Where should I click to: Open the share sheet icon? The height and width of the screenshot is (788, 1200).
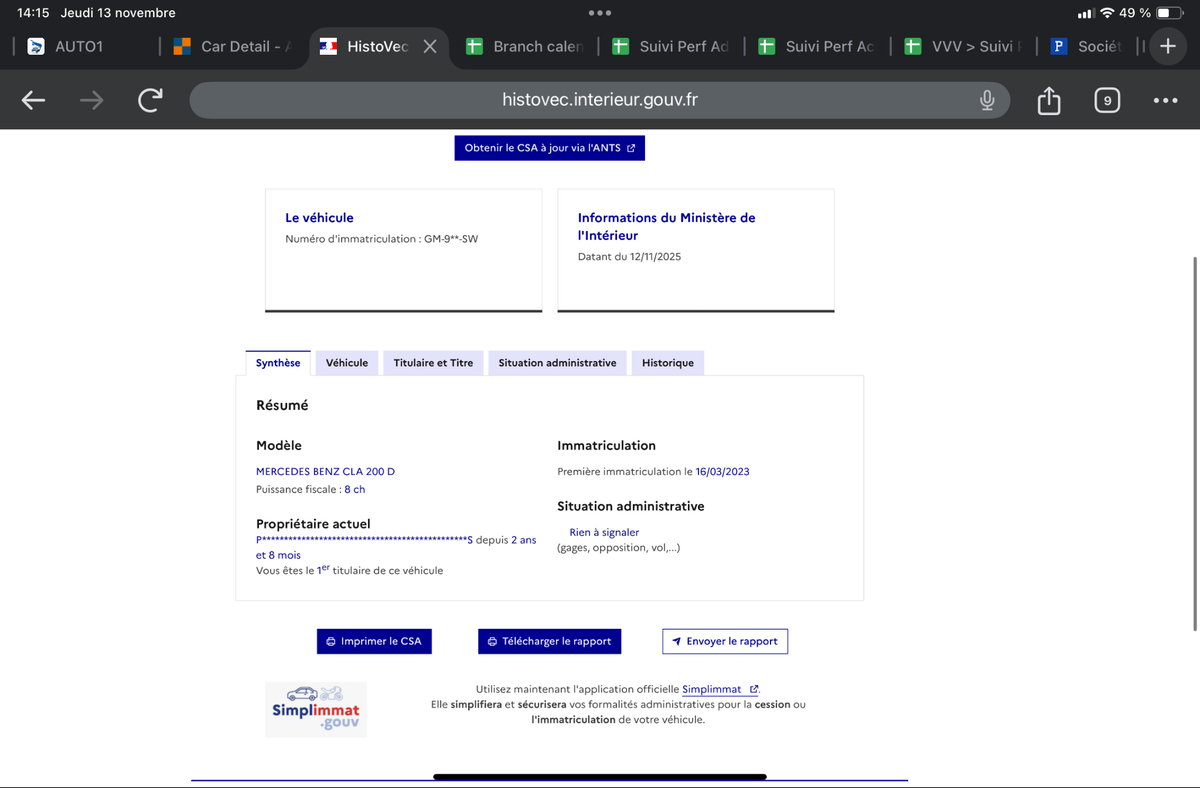[x=1048, y=100]
